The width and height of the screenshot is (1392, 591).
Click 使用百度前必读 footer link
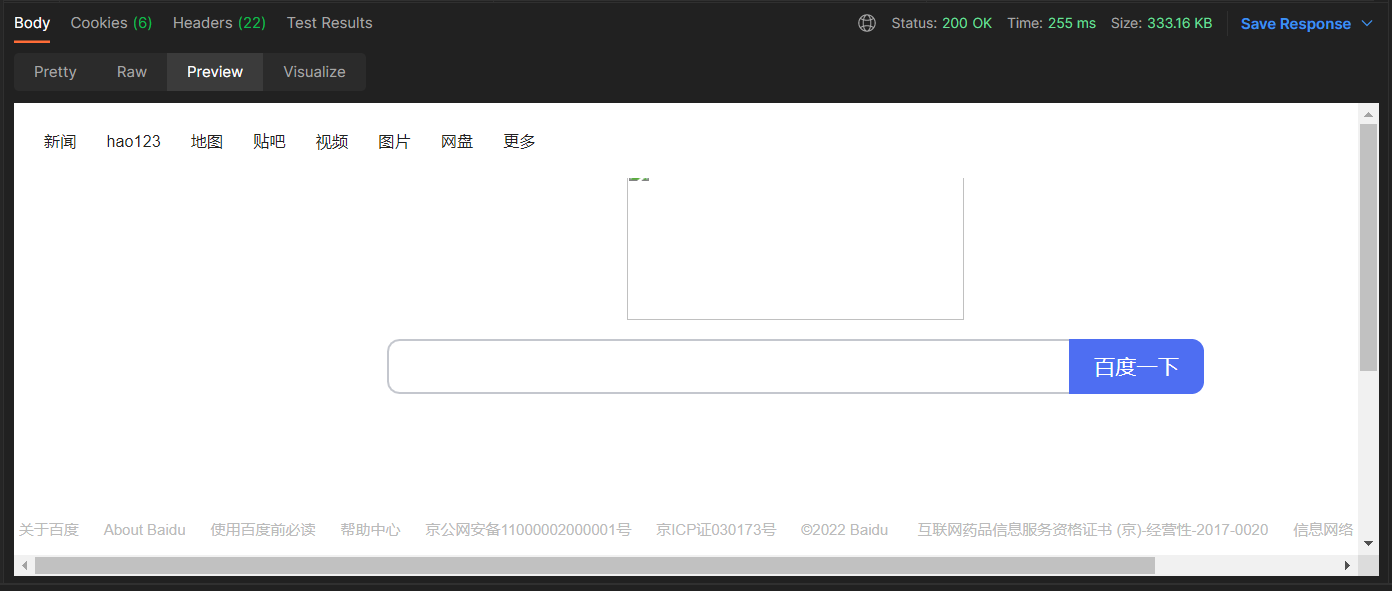(x=263, y=530)
